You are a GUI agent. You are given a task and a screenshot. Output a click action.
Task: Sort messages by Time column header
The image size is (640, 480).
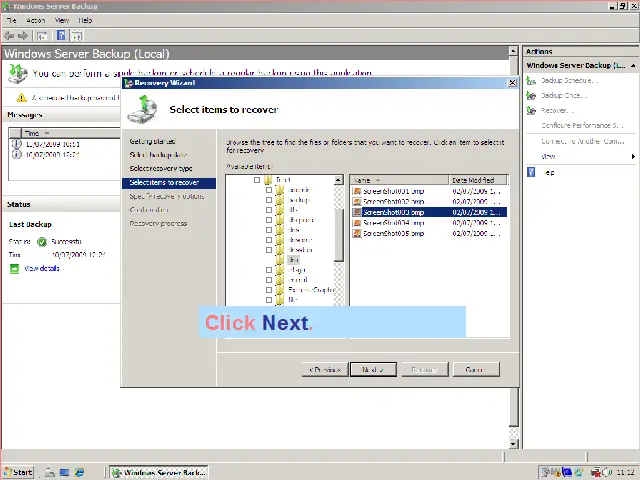[71, 133]
